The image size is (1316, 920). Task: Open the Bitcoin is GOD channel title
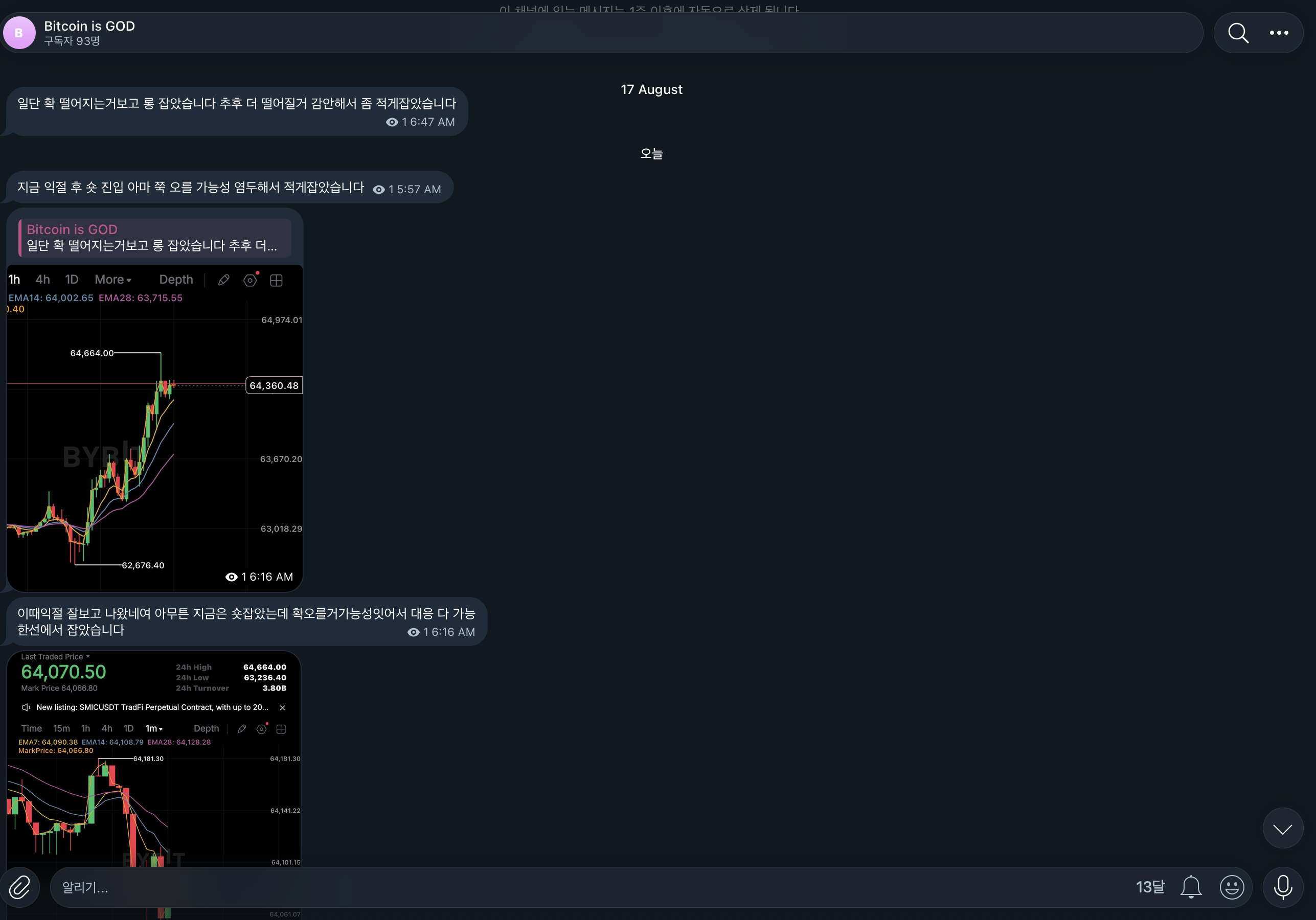click(89, 26)
